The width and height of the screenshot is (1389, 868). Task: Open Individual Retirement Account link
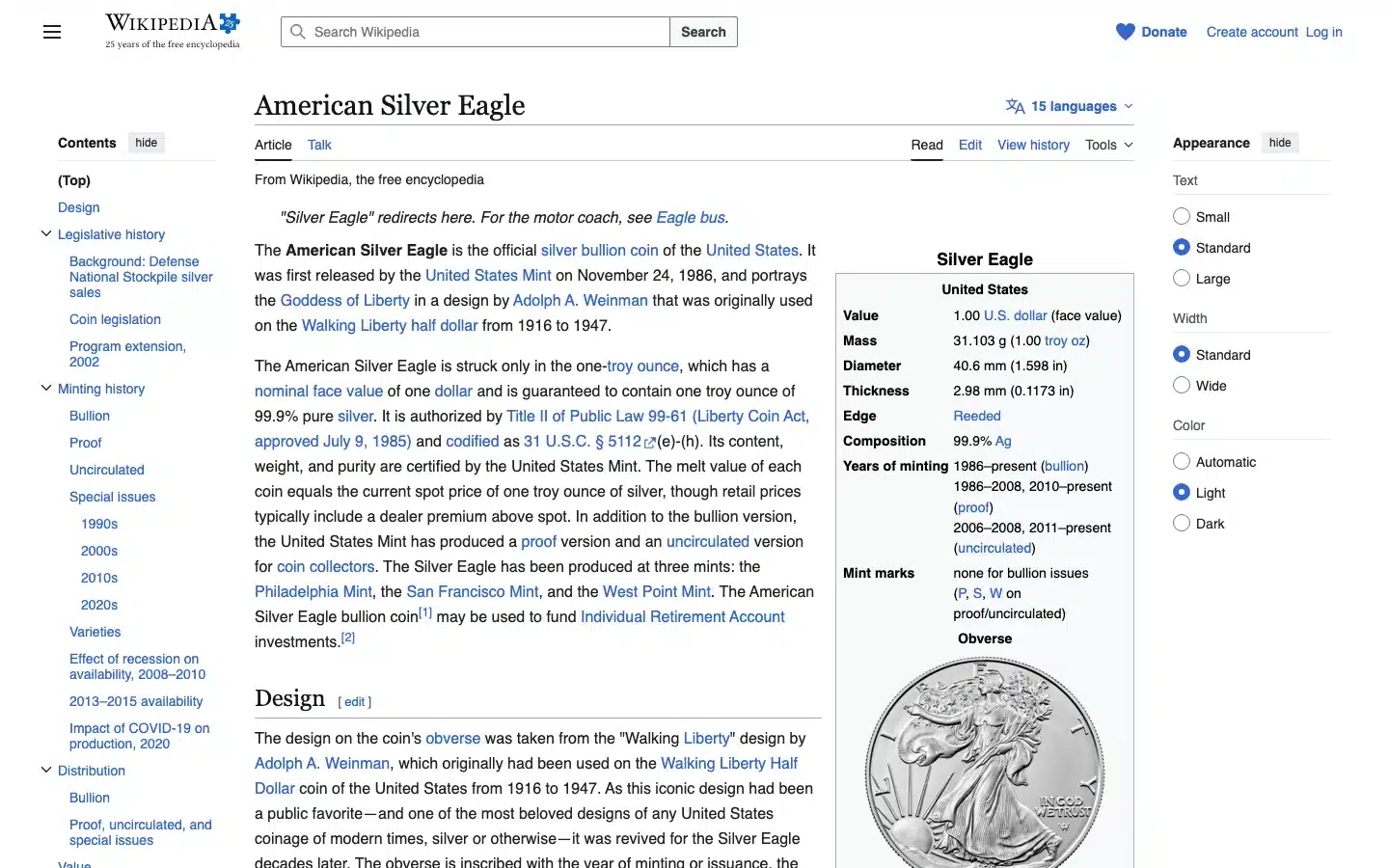click(x=683, y=616)
